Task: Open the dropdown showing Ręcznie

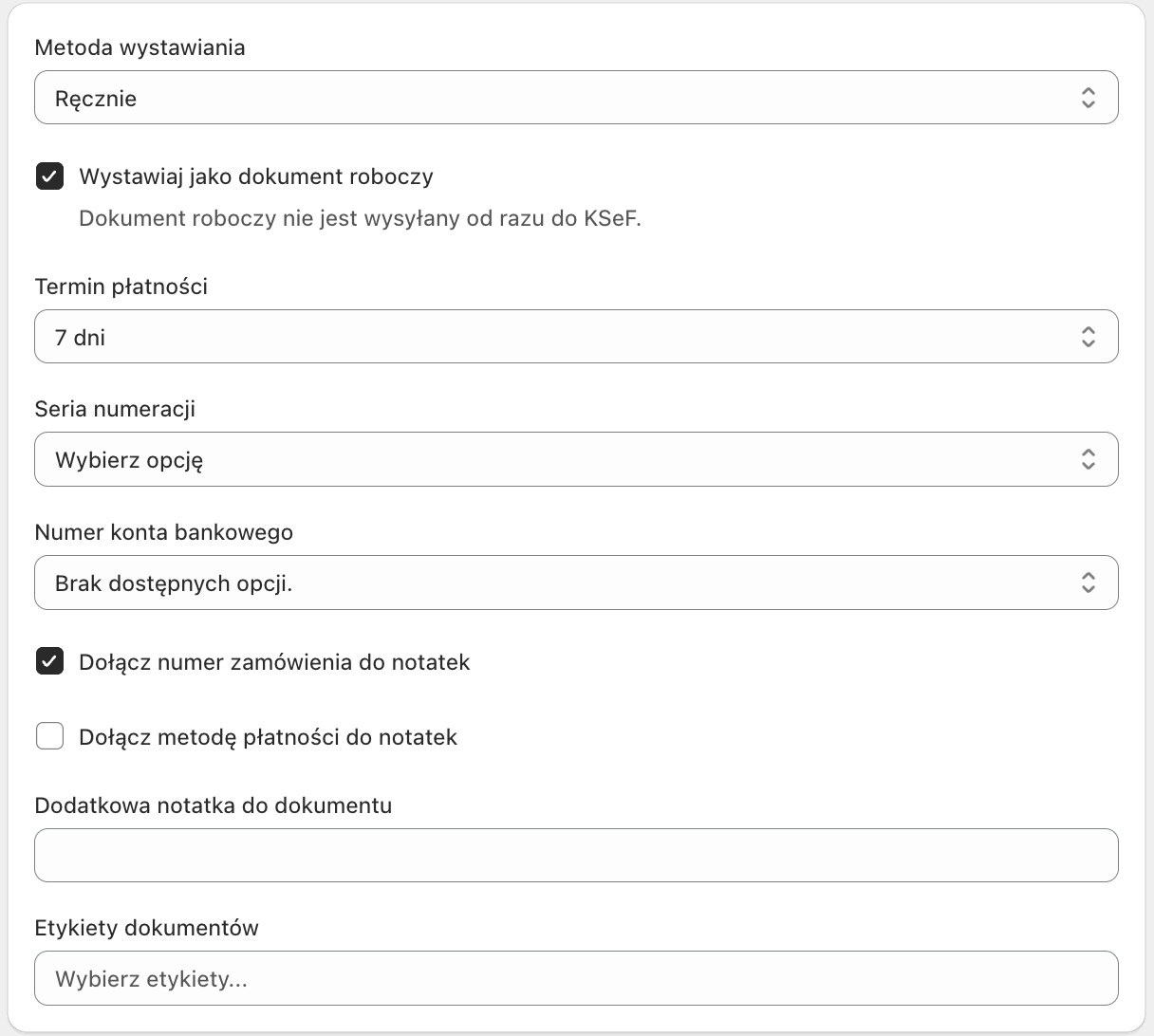Action: coord(560,98)
